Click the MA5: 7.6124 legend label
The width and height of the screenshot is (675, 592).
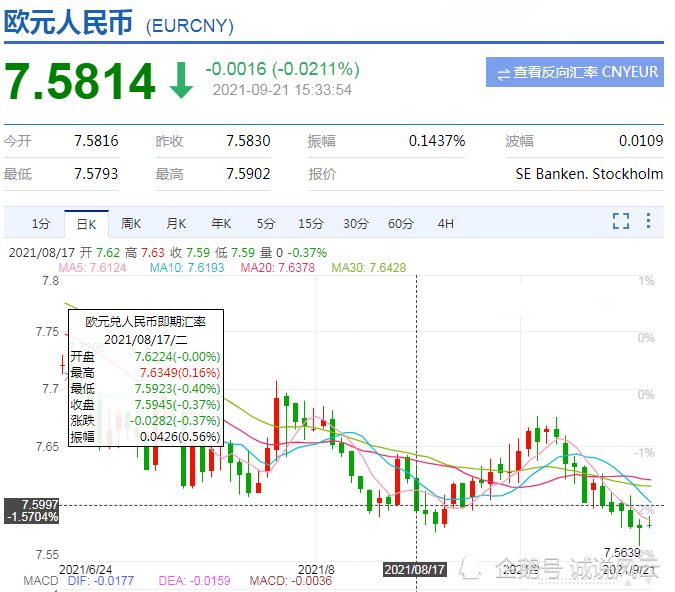[x=92, y=268]
